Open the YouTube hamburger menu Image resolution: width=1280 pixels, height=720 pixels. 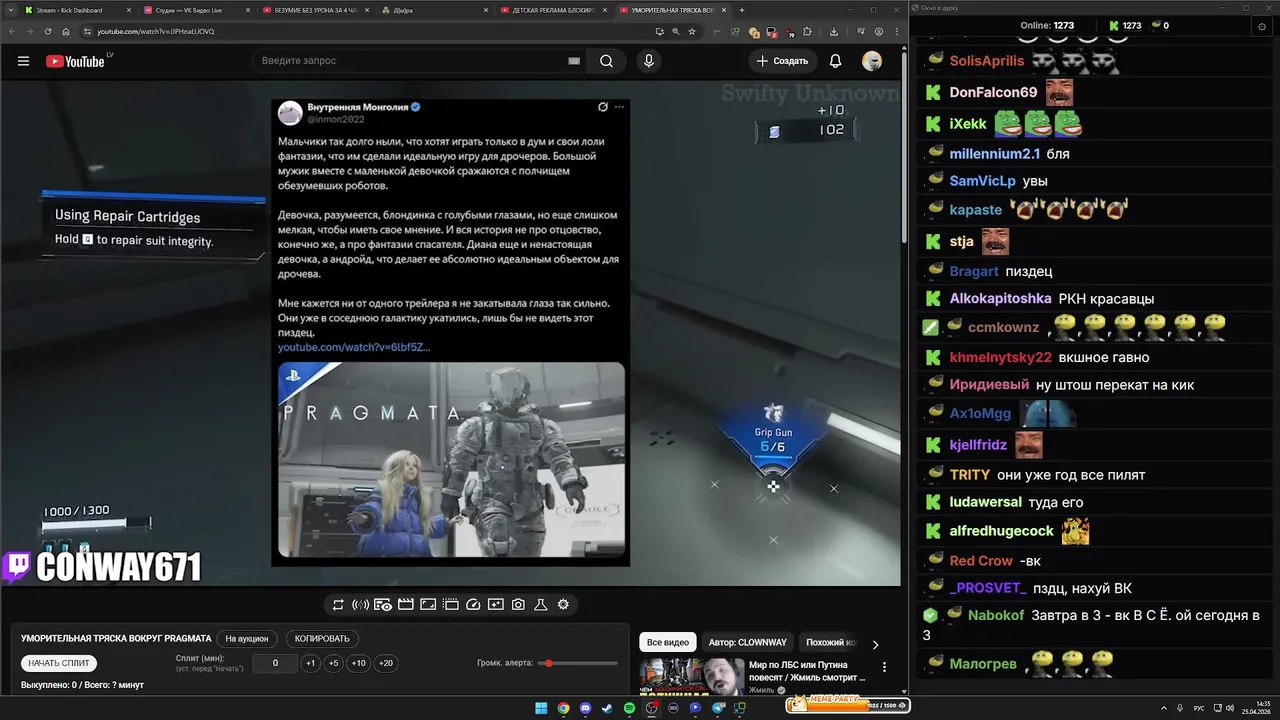[x=23, y=61]
